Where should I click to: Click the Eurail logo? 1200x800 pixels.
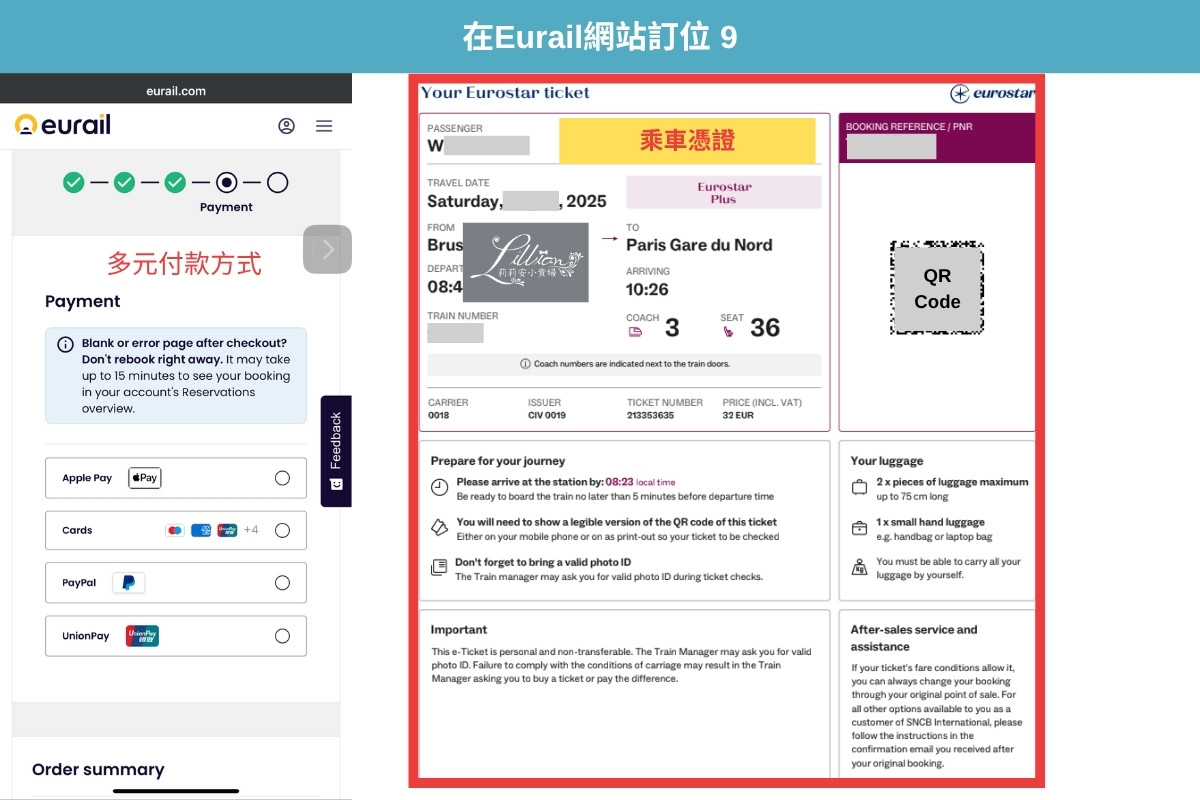[x=62, y=125]
